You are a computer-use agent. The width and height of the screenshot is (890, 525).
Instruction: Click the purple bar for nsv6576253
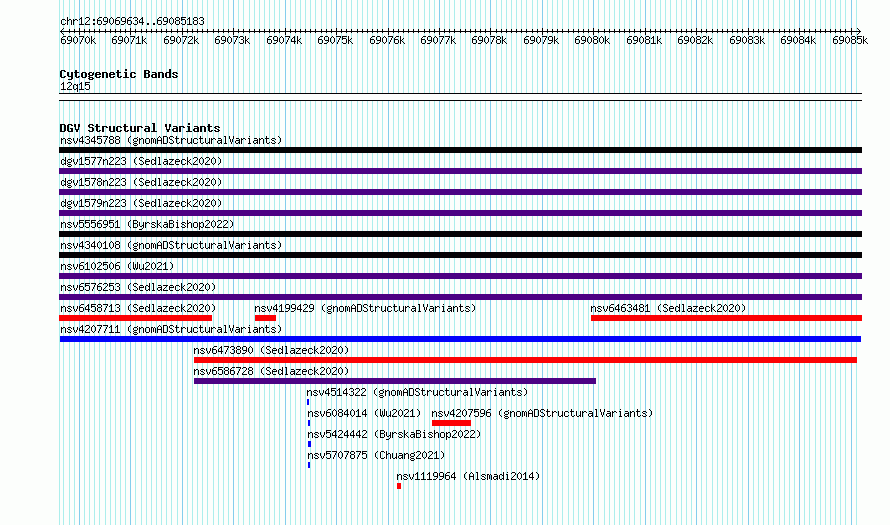click(x=460, y=297)
